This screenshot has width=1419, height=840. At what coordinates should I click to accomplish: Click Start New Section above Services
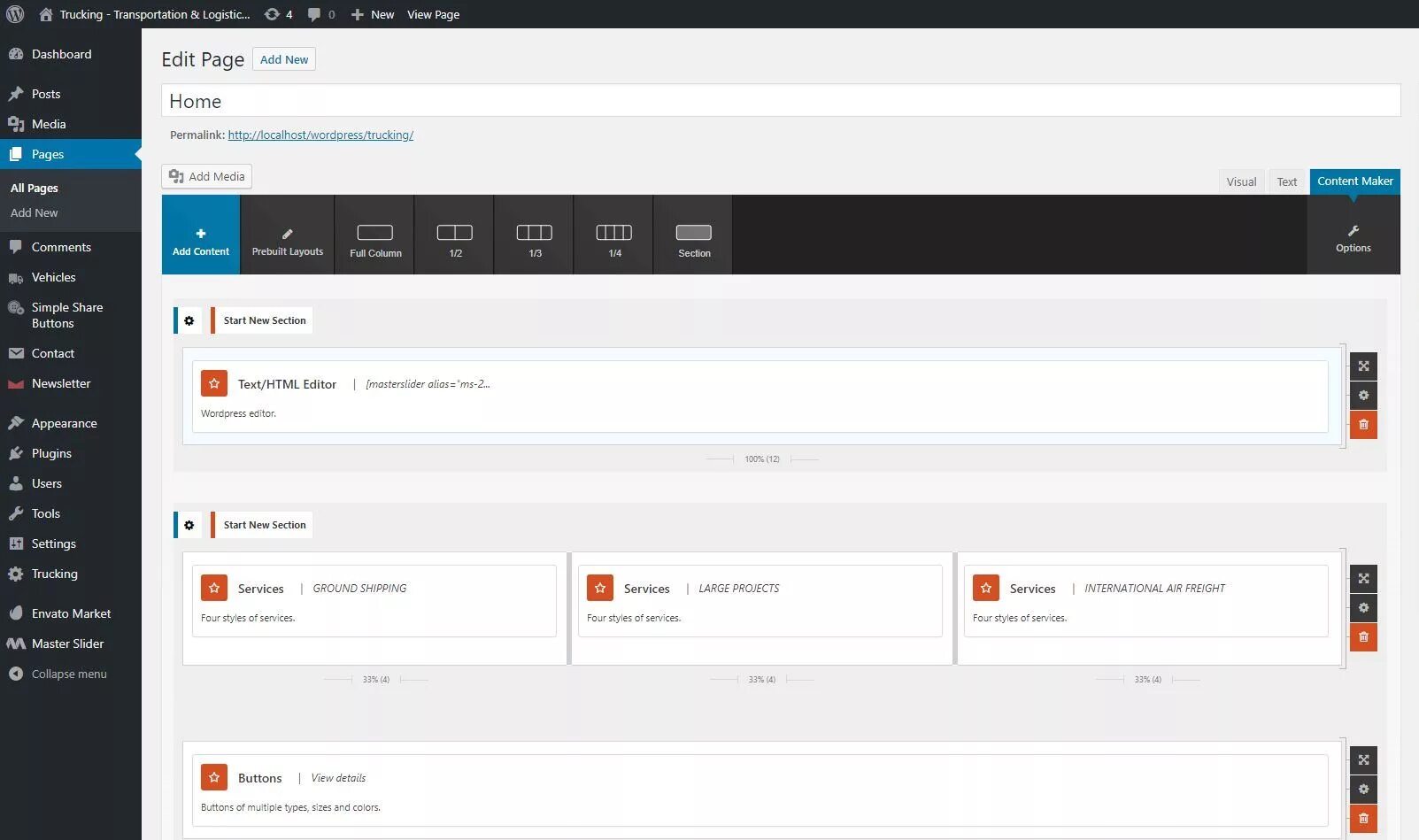[264, 525]
